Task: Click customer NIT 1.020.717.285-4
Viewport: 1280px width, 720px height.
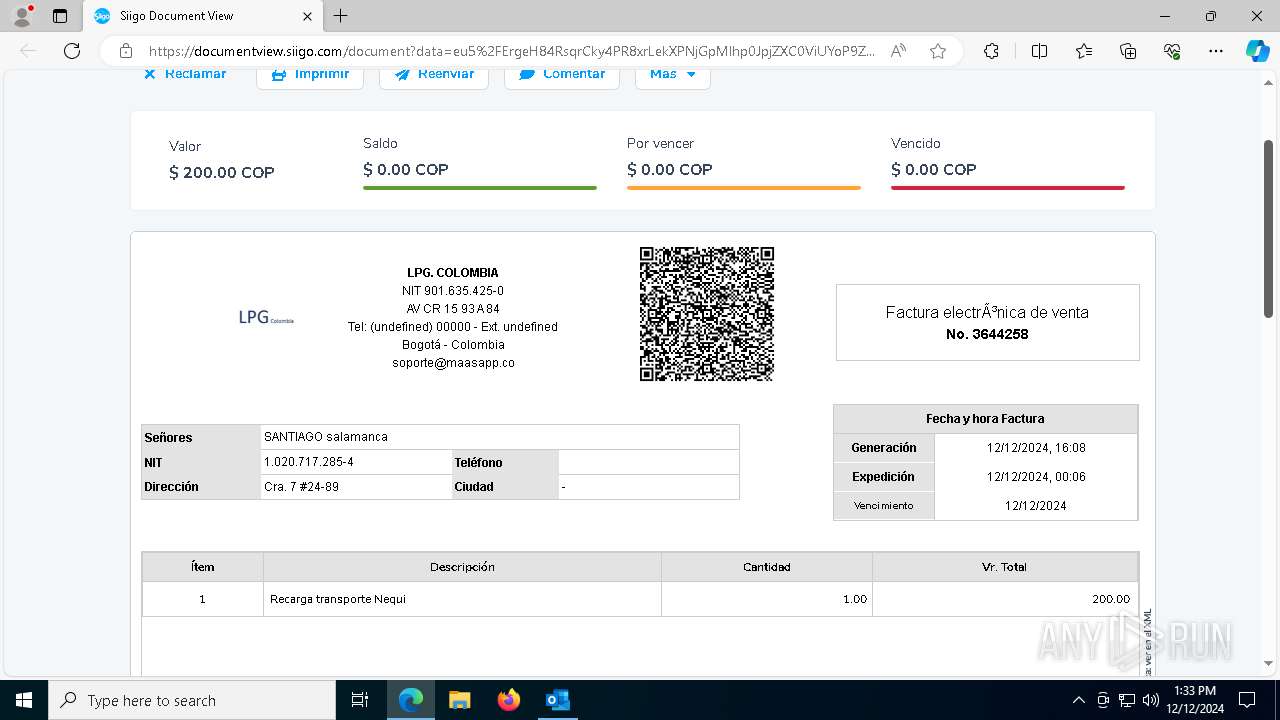Action: coord(309,462)
